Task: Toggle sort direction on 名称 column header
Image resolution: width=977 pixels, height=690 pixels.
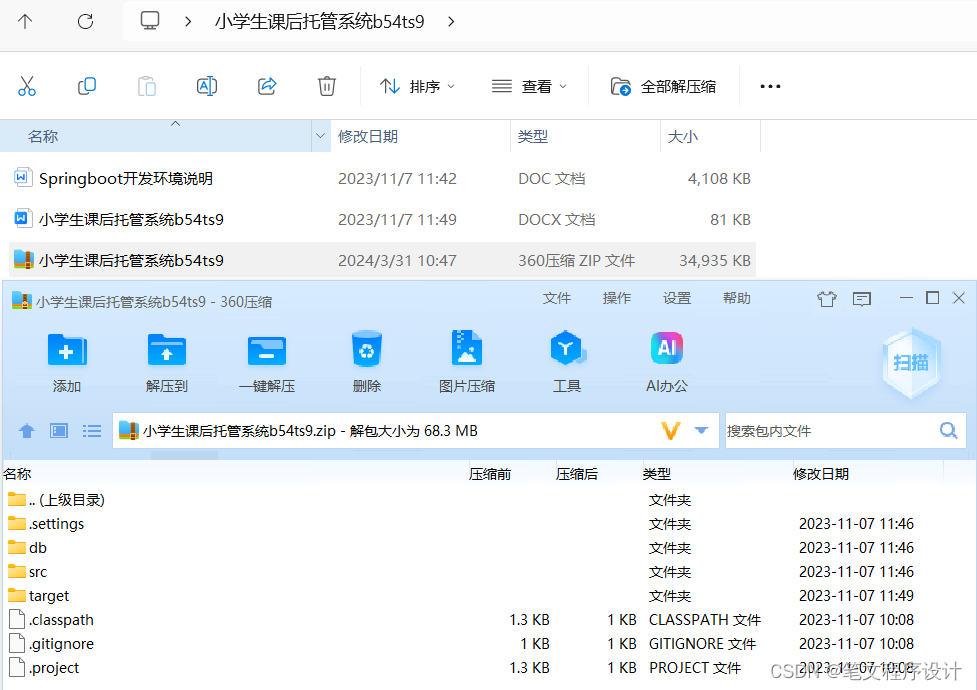Action: pos(175,129)
